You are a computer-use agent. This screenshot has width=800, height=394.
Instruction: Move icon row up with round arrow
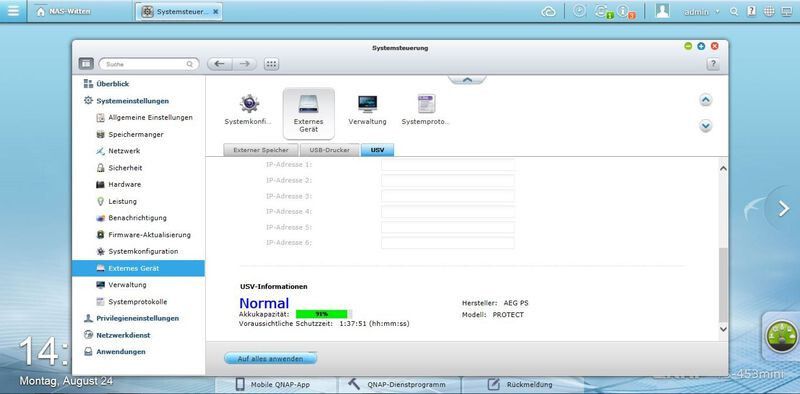(705, 100)
